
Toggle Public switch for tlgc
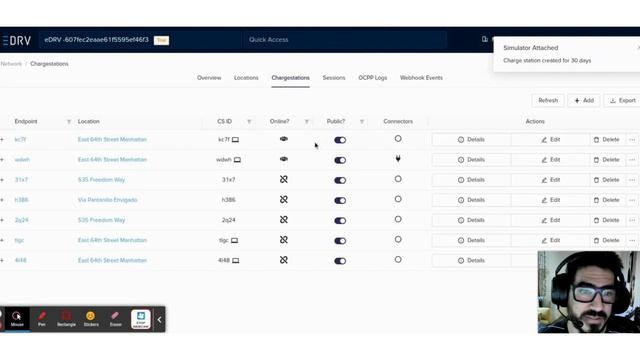(340, 240)
